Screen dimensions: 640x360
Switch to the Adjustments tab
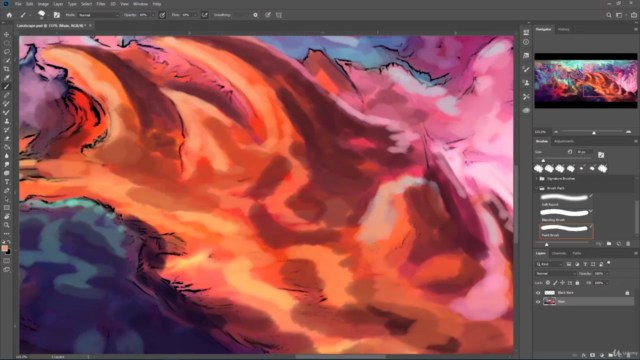point(564,141)
